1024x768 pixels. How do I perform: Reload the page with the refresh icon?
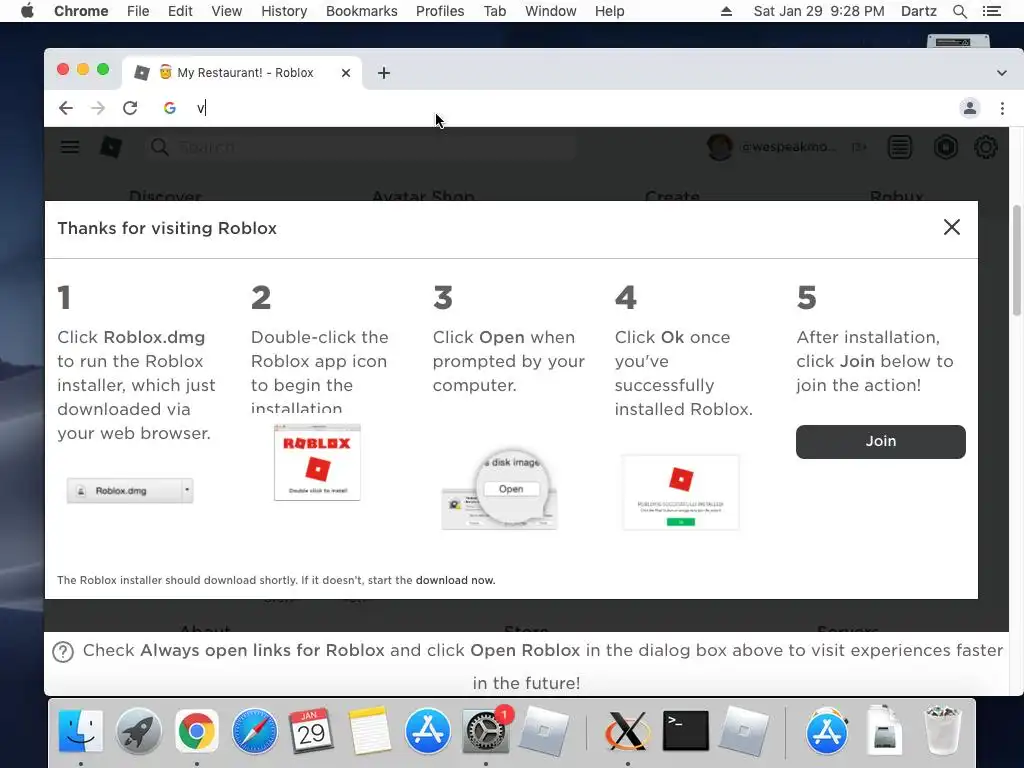point(130,108)
